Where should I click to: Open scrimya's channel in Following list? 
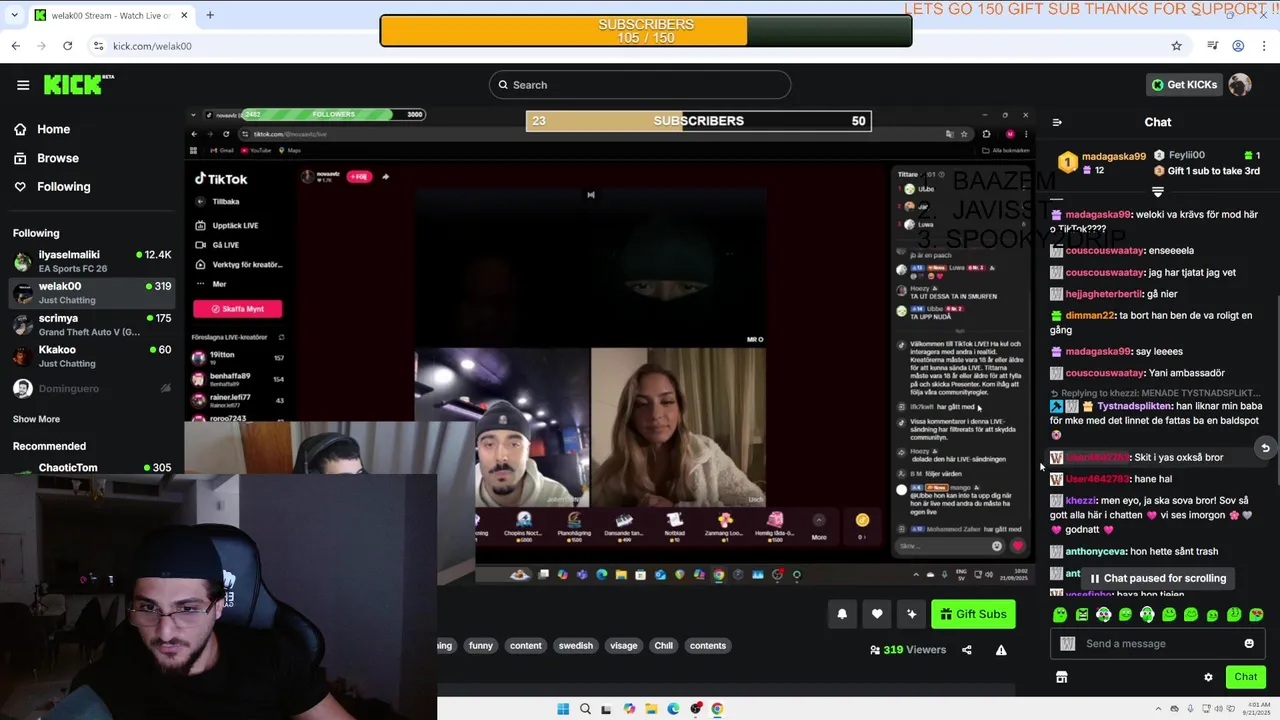(x=92, y=324)
